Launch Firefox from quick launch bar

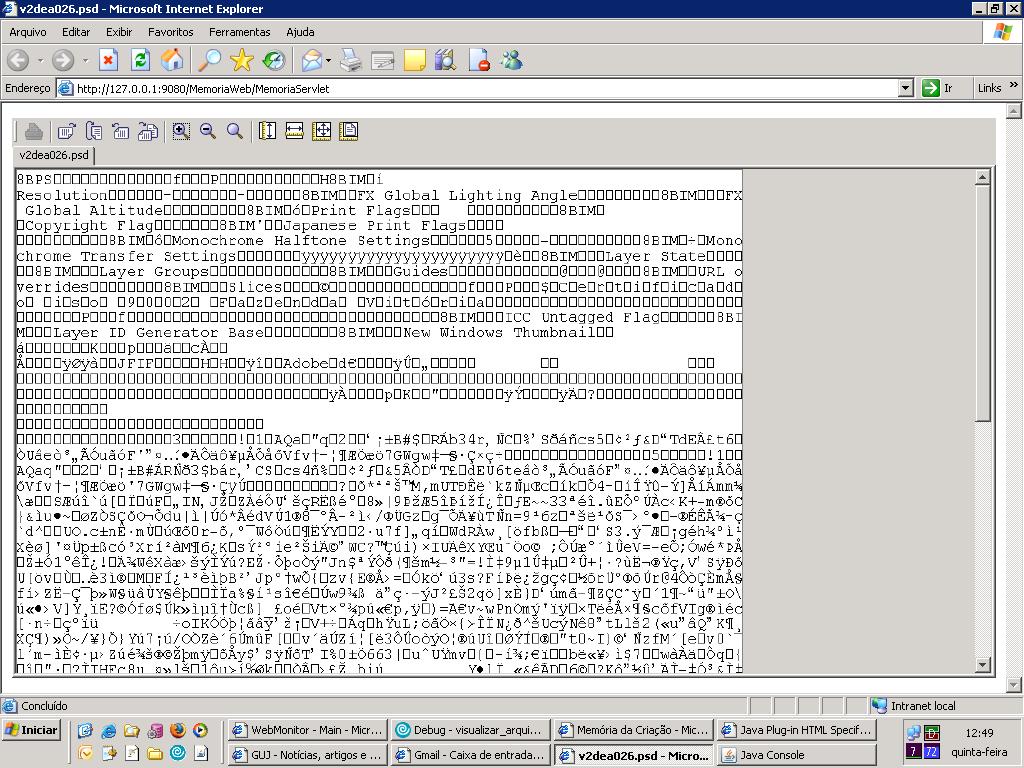click(x=177, y=730)
